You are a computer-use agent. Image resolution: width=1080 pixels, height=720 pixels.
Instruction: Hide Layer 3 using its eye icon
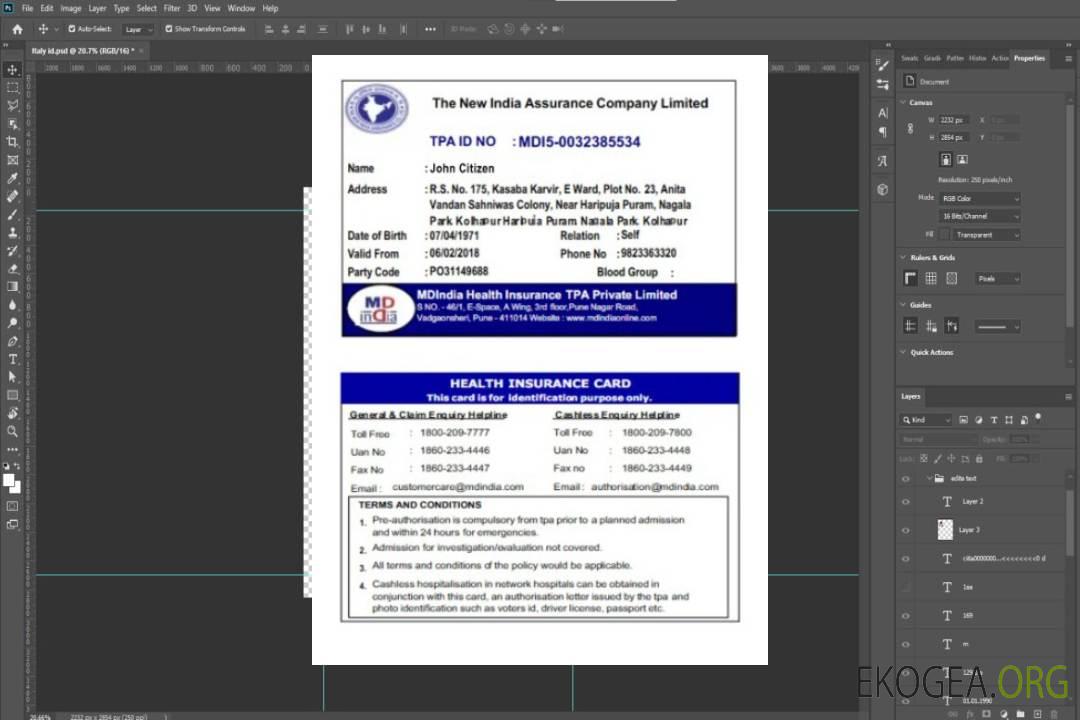point(906,531)
